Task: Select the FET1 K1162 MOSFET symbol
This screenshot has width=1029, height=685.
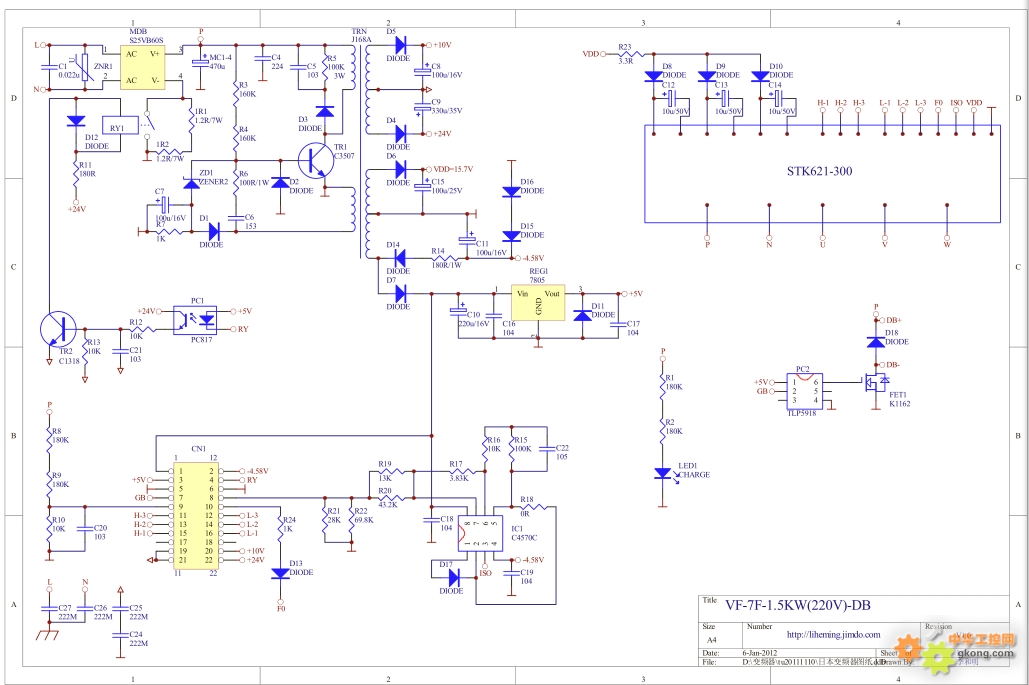Action: pyautogui.click(x=877, y=382)
